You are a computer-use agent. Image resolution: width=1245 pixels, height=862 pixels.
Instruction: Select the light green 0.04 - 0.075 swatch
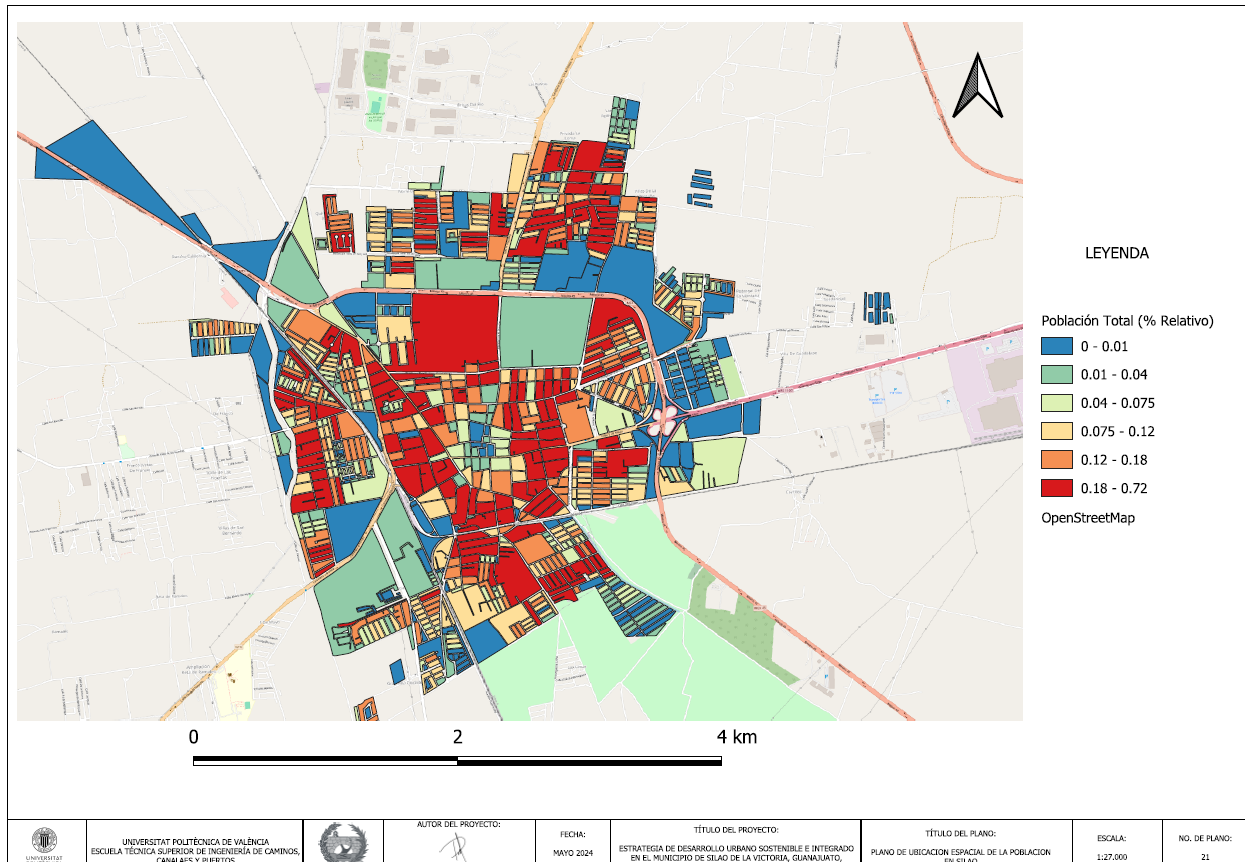[1056, 403]
